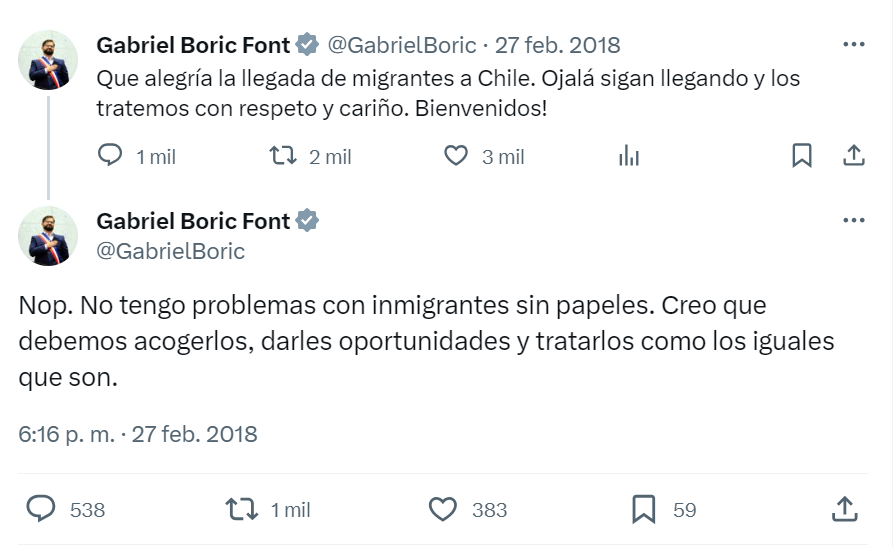Open the more options menu on second tweet

tap(854, 221)
